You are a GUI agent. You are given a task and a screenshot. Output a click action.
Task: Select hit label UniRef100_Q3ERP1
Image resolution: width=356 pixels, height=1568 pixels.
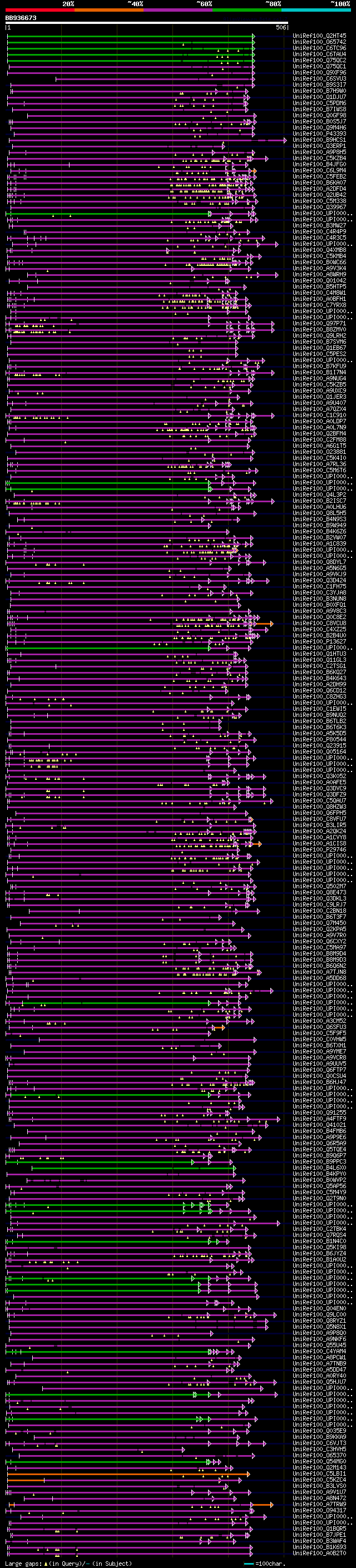pyautogui.click(x=319, y=146)
